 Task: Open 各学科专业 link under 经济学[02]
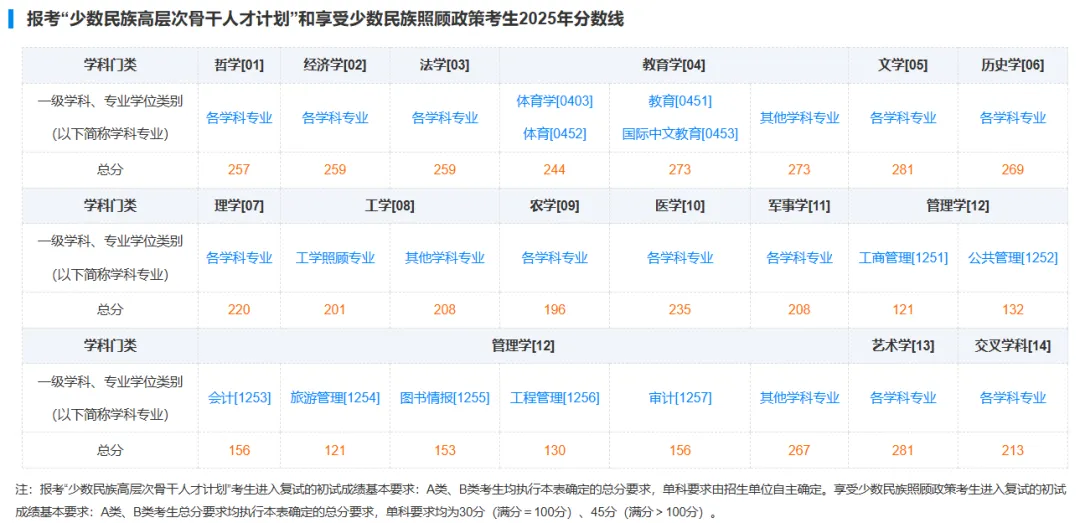click(335, 118)
